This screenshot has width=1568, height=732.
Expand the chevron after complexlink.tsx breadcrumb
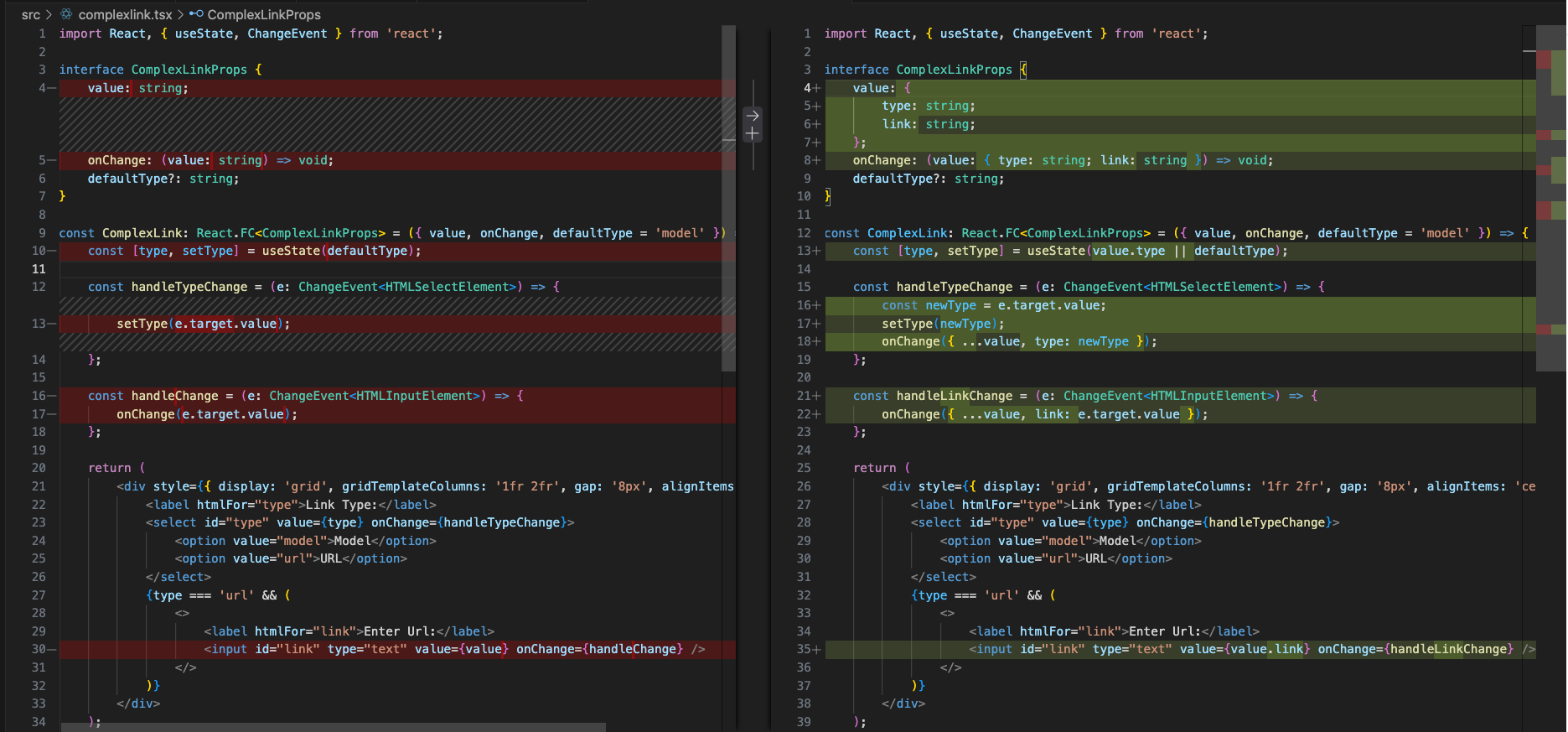click(x=181, y=14)
